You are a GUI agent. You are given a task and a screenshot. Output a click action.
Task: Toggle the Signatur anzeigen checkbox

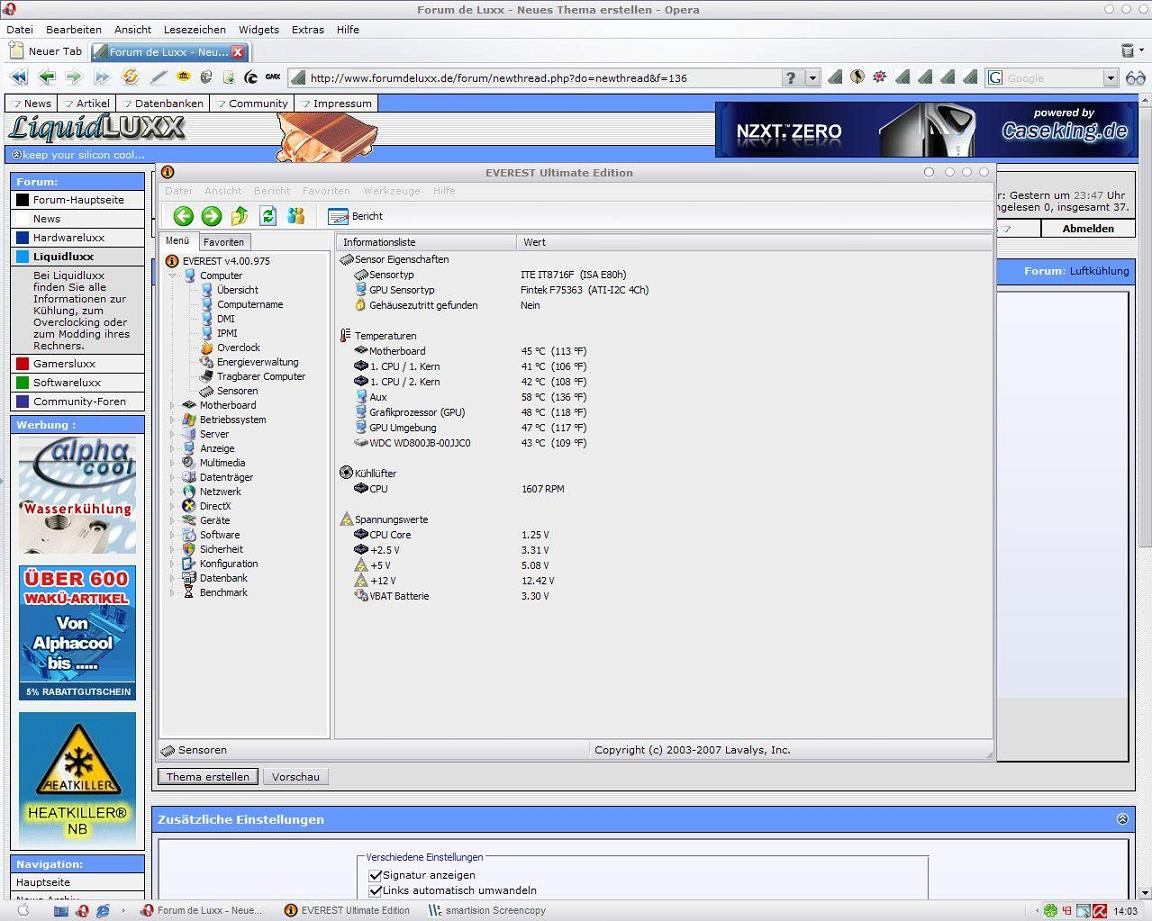point(375,875)
